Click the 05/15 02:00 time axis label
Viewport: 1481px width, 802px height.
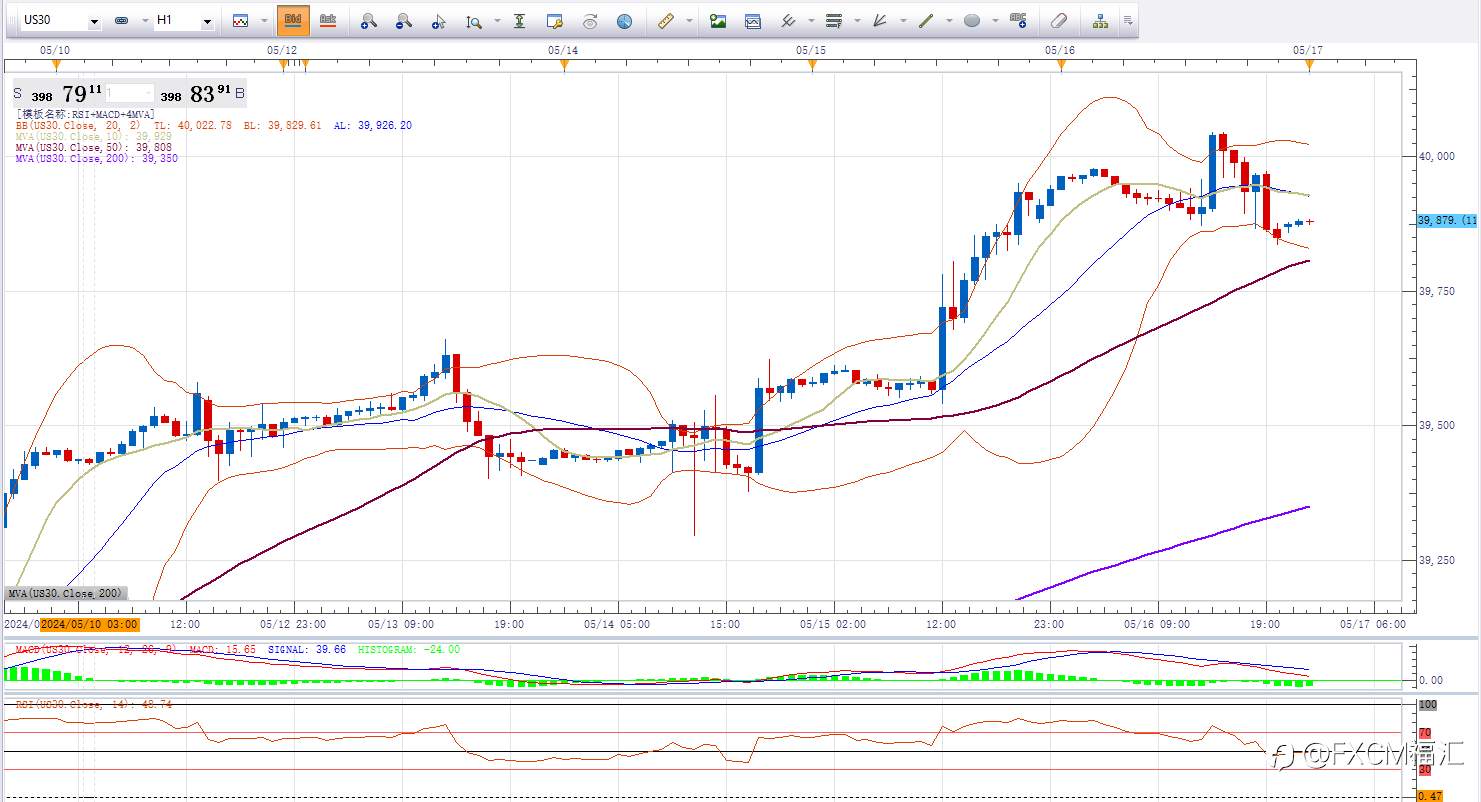pos(833,624)
